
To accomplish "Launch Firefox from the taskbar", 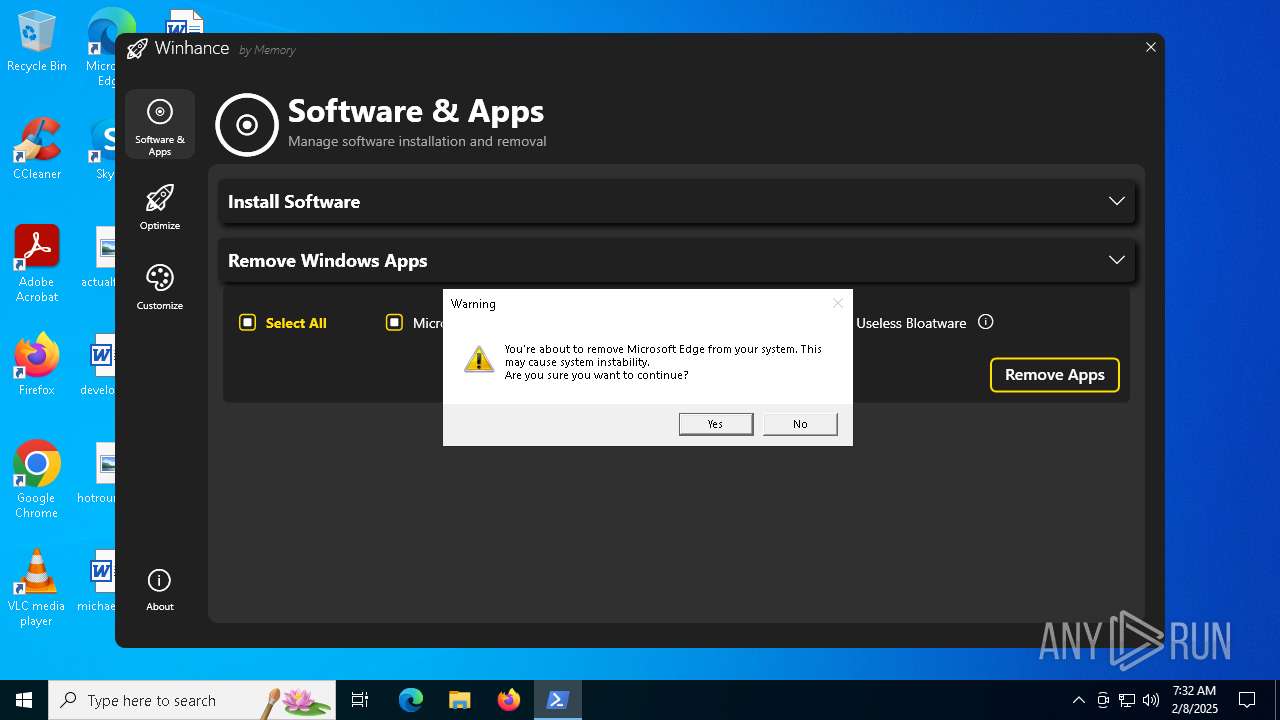I will pyautogui.click(x=509, y=700).
